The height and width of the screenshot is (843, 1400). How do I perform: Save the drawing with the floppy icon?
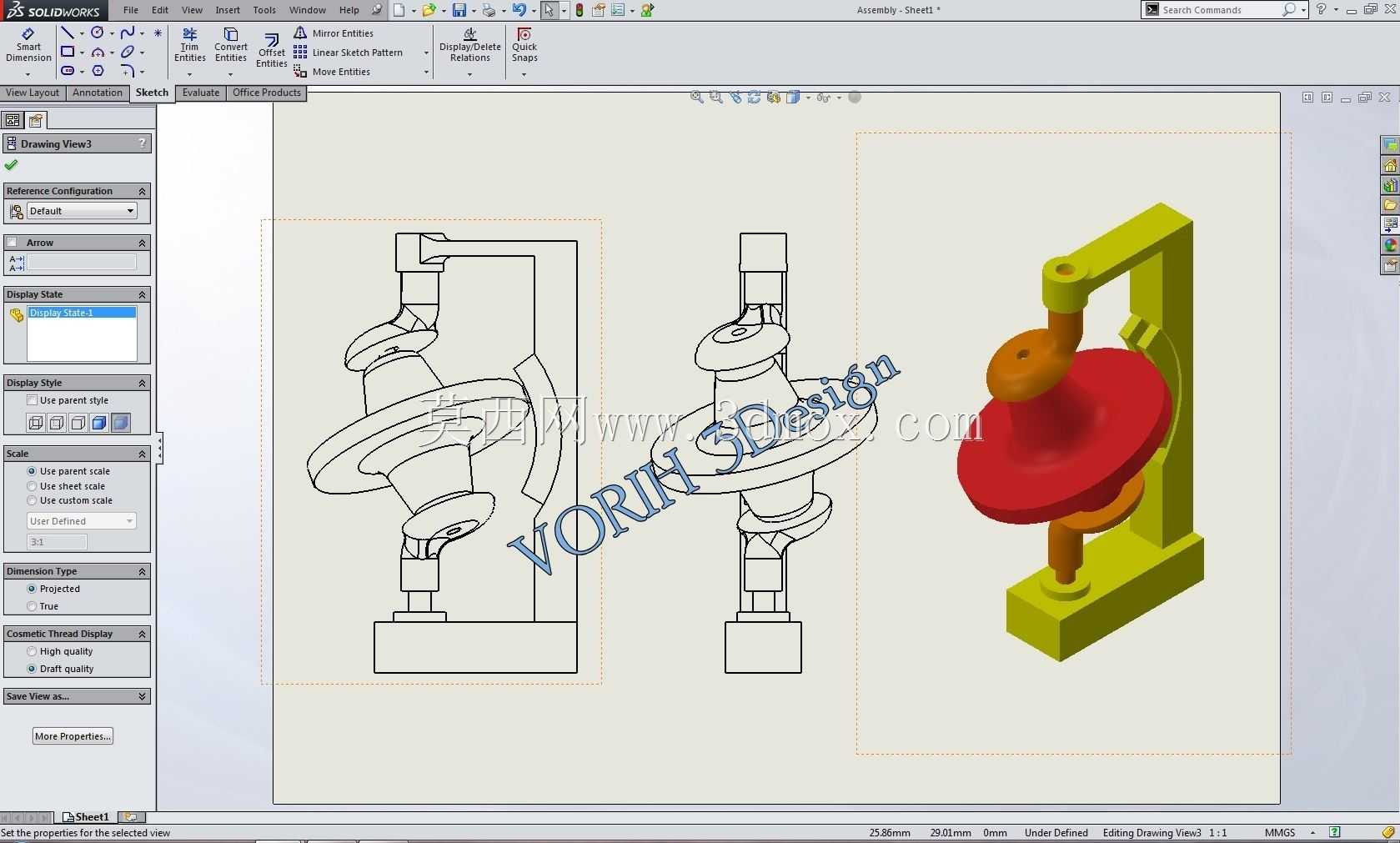coord(459,10)
